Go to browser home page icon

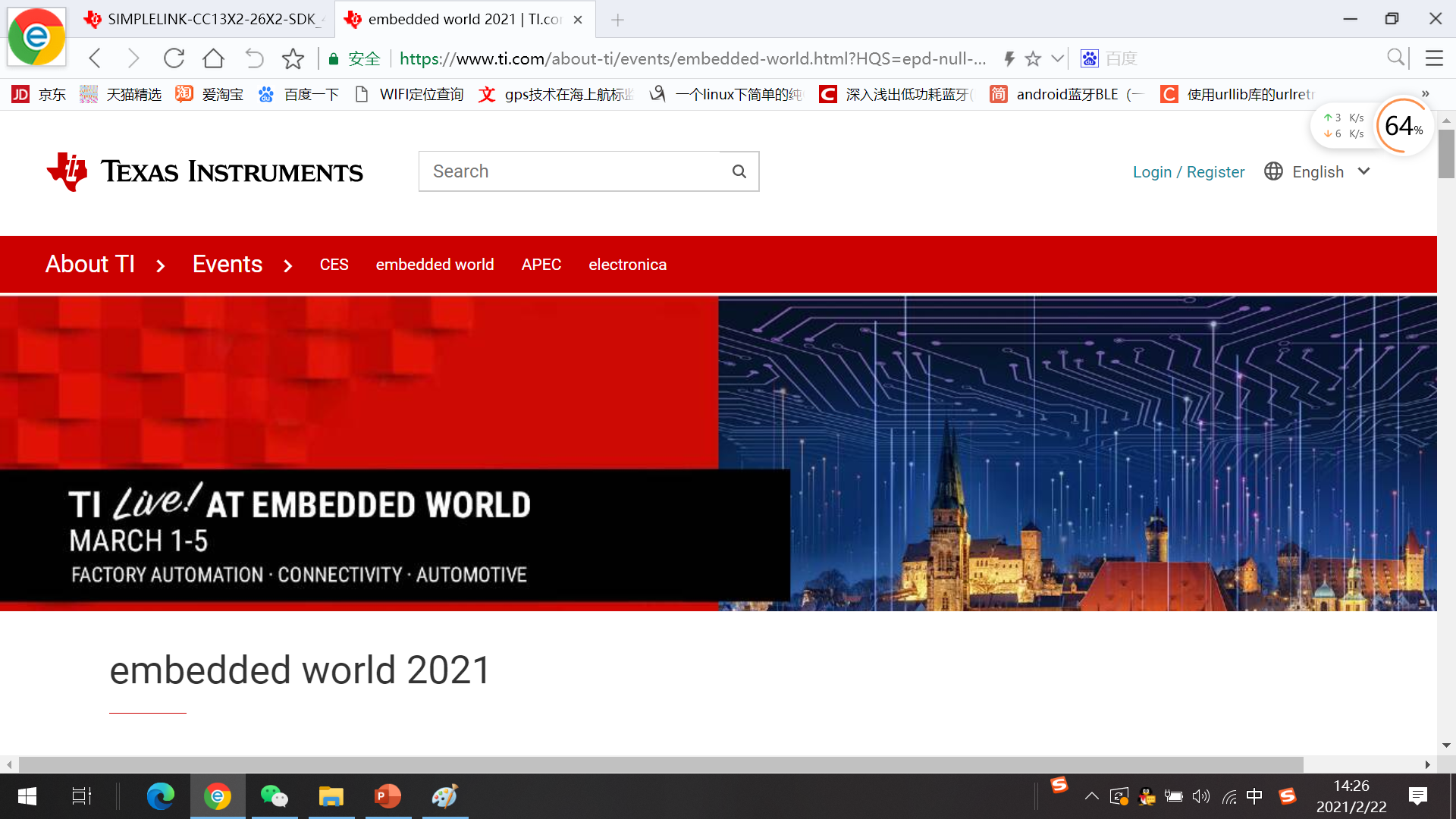(x=213, y=58)
